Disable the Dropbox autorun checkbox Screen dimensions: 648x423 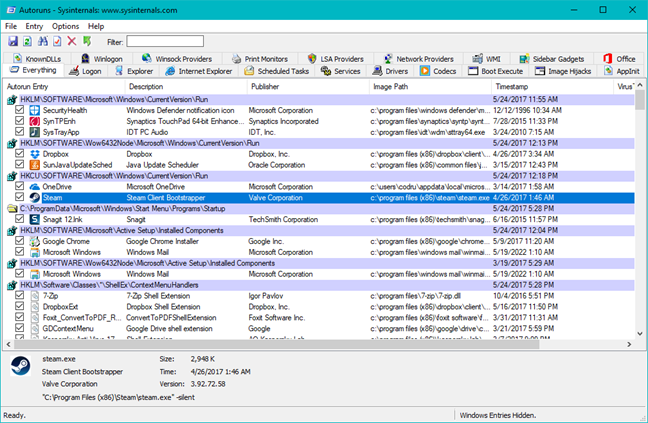coord(19,153)
